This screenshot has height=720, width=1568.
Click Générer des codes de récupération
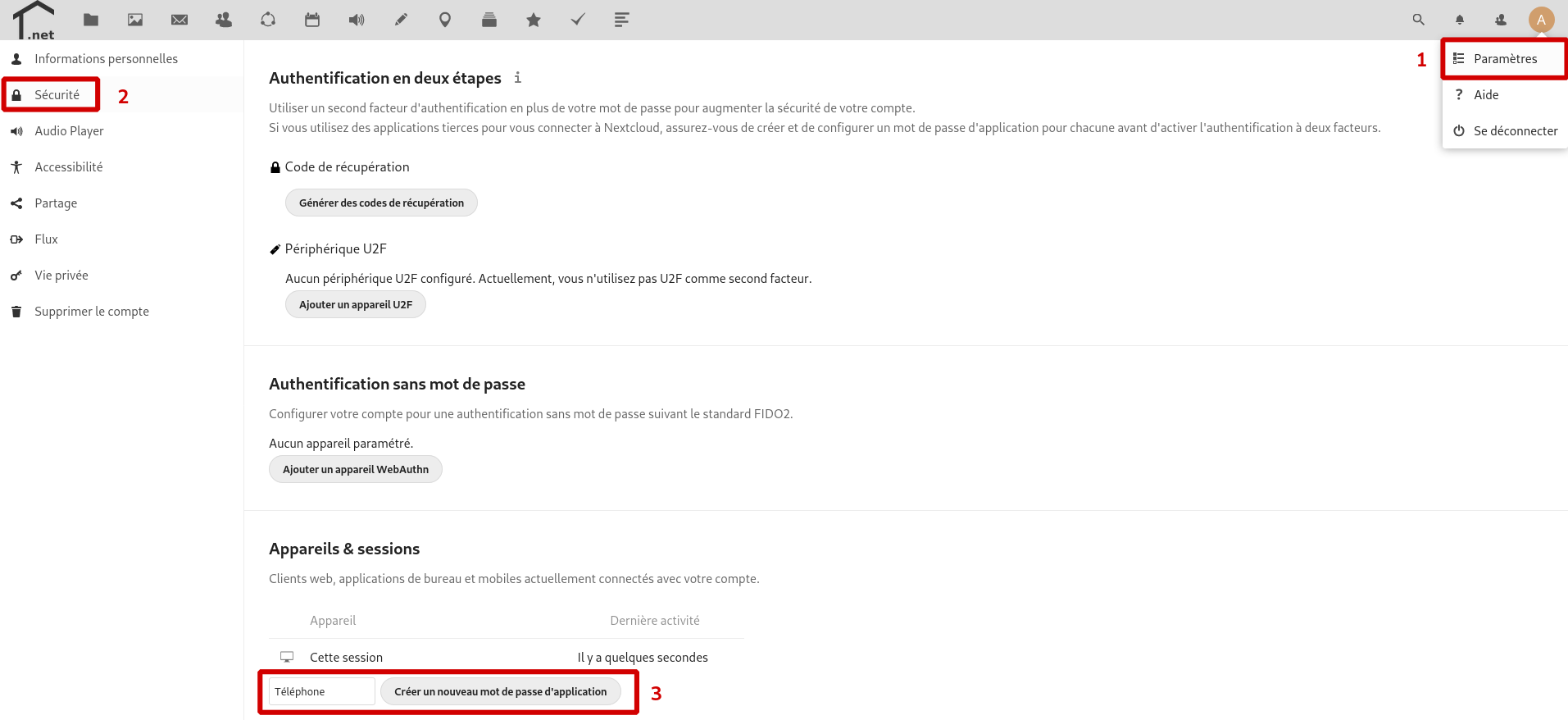coord(381,203)
